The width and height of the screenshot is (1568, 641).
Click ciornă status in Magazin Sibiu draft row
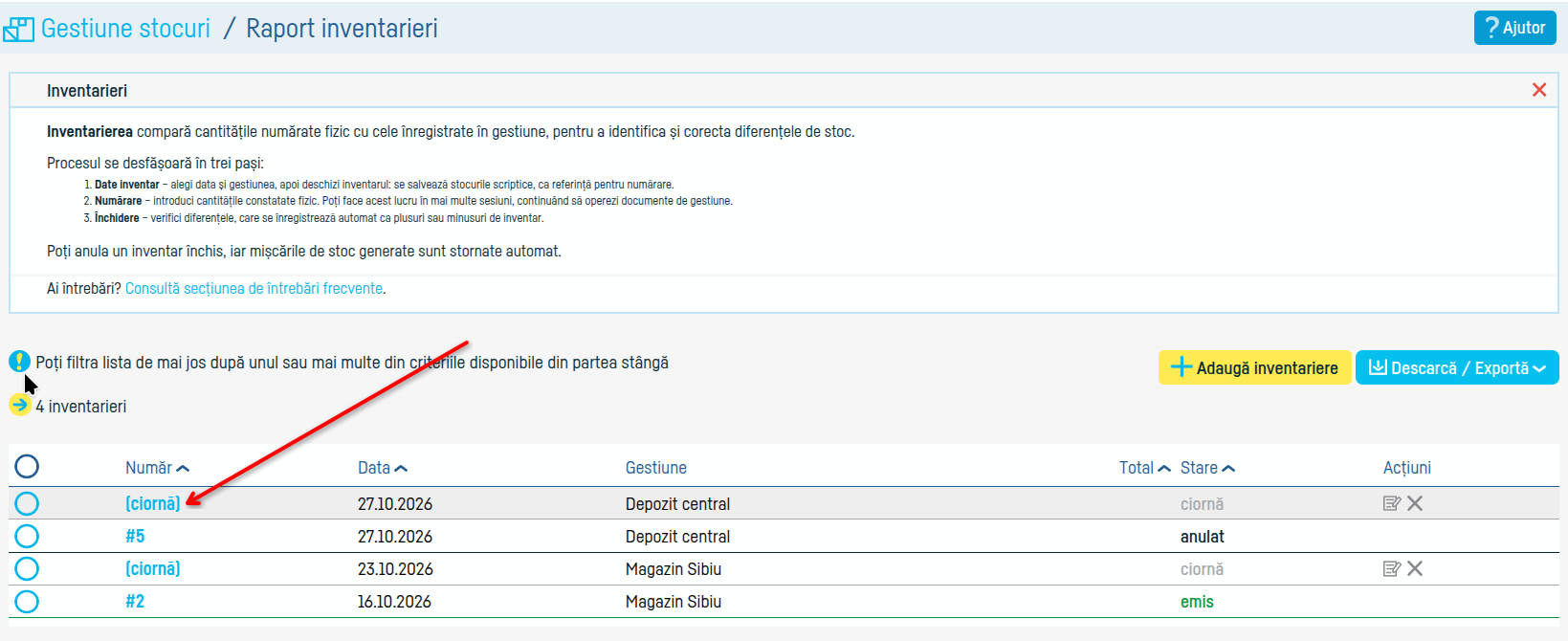pos(1202,569)
